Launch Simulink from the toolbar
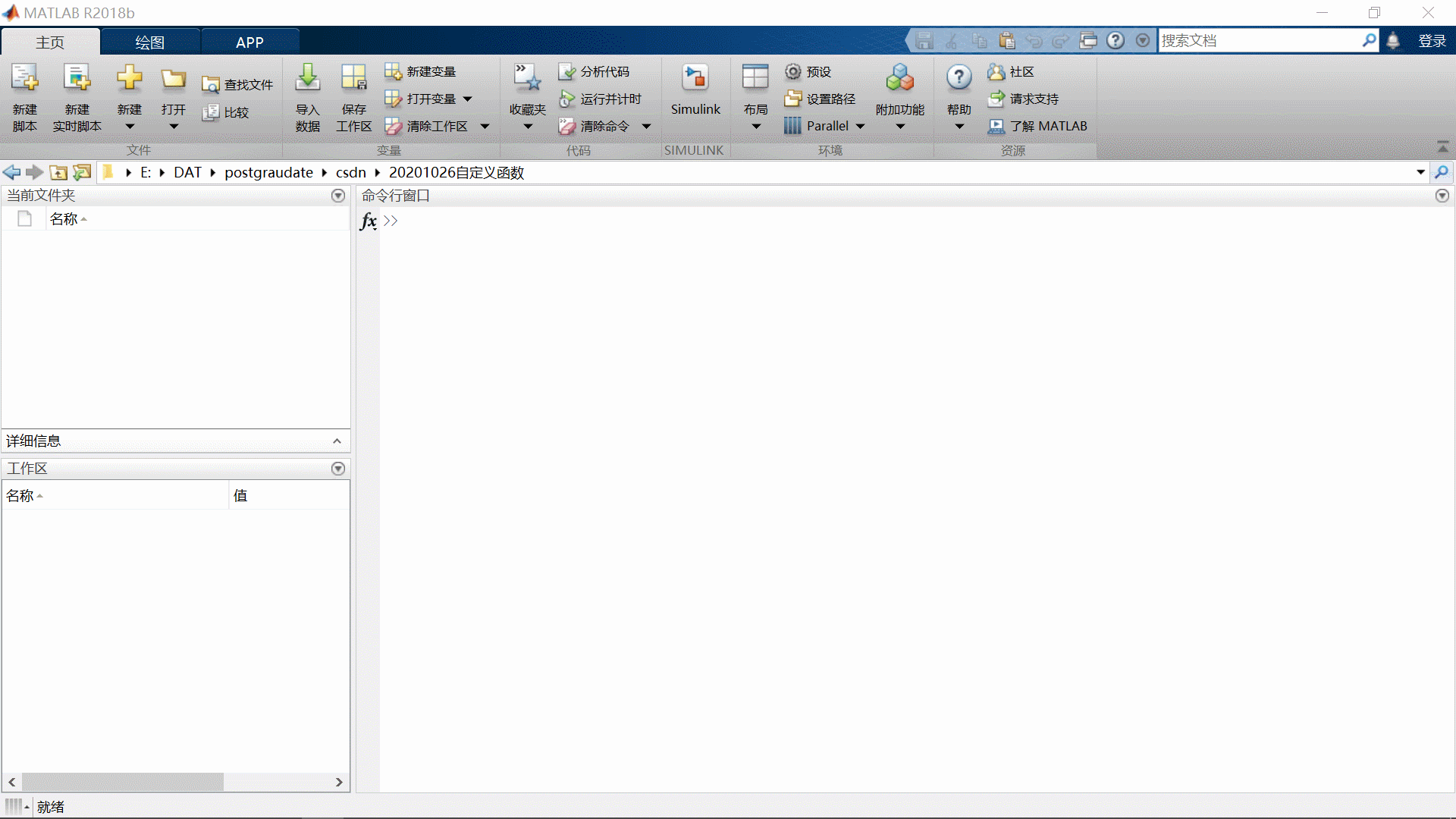The height and width of the screenshot is (819, 1456). coord(695,78)
